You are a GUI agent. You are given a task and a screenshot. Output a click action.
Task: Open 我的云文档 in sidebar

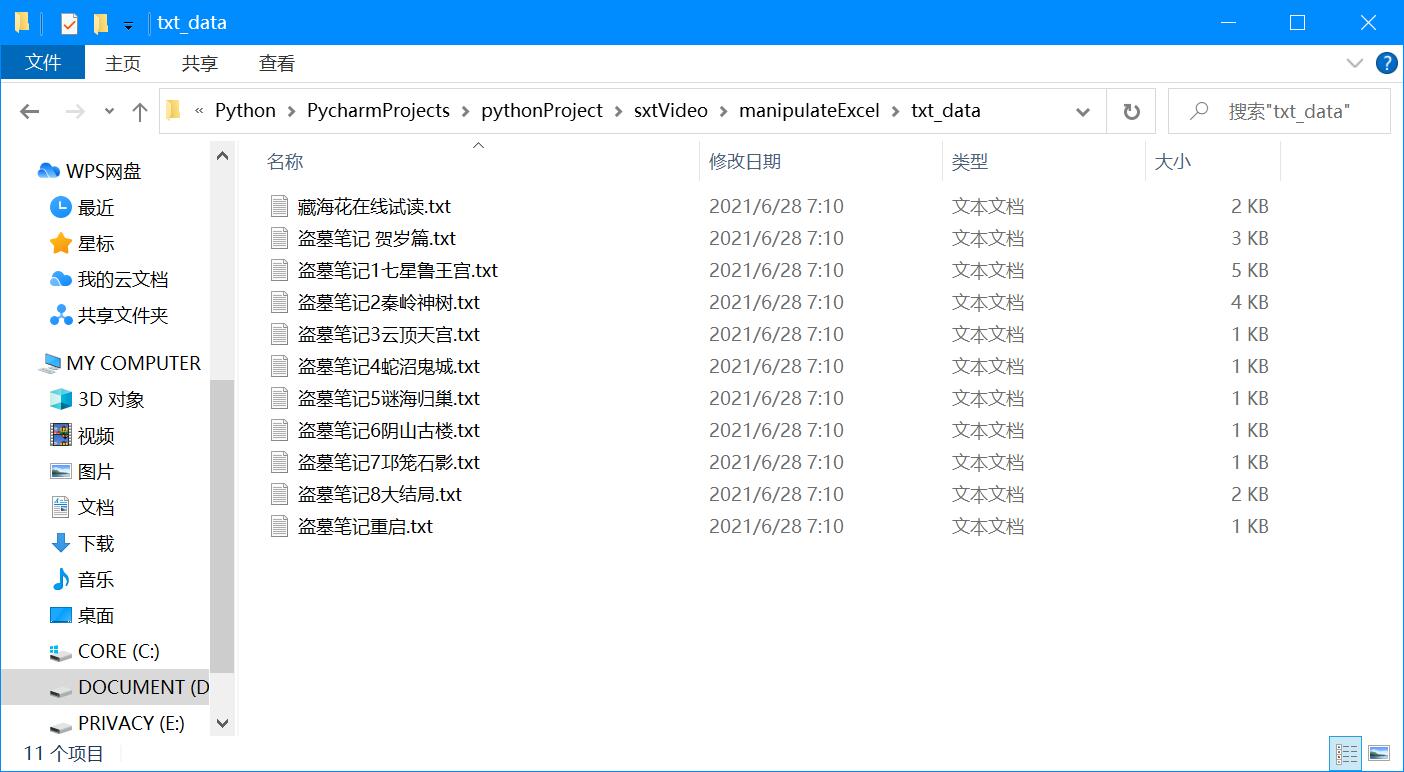tap(123, 279)
